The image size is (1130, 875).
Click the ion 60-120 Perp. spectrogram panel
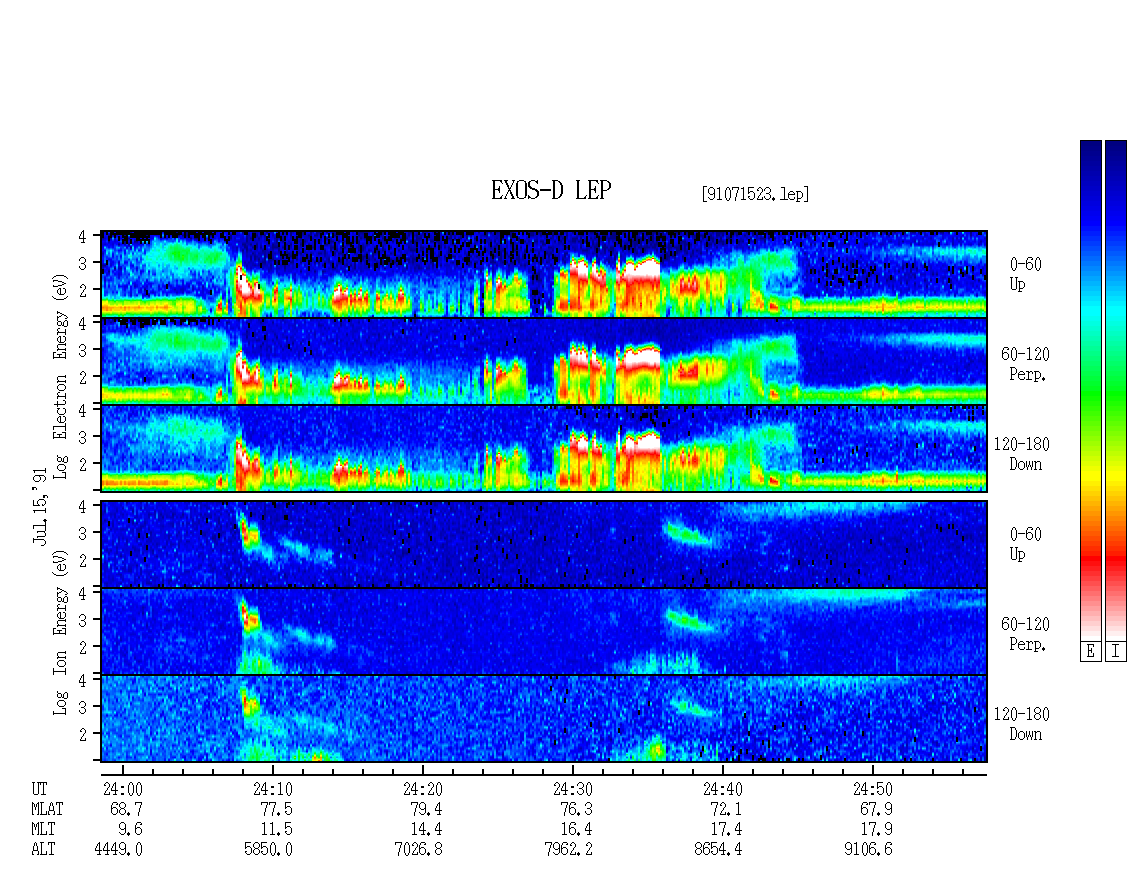pos(544,631)
